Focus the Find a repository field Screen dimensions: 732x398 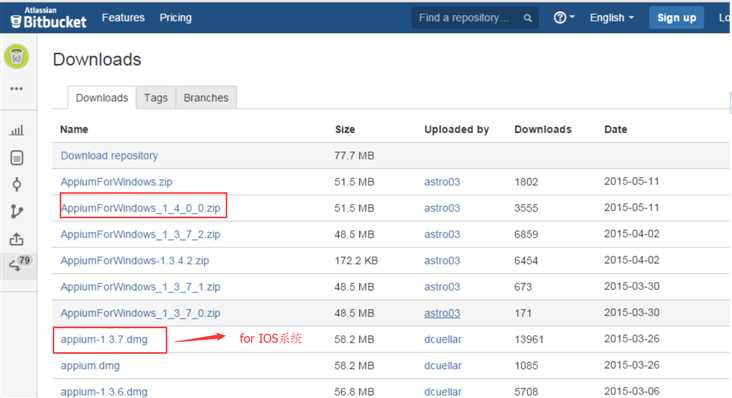click(x=475, y=18)
